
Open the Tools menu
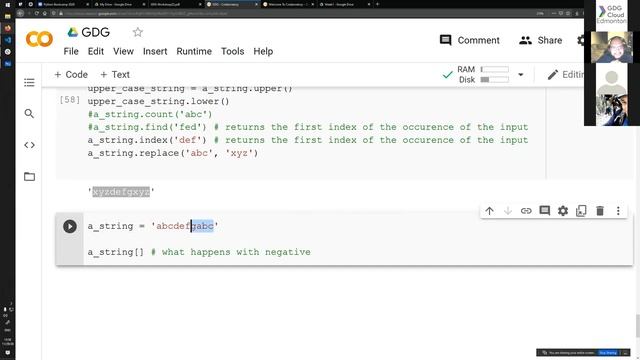(232, 51)
